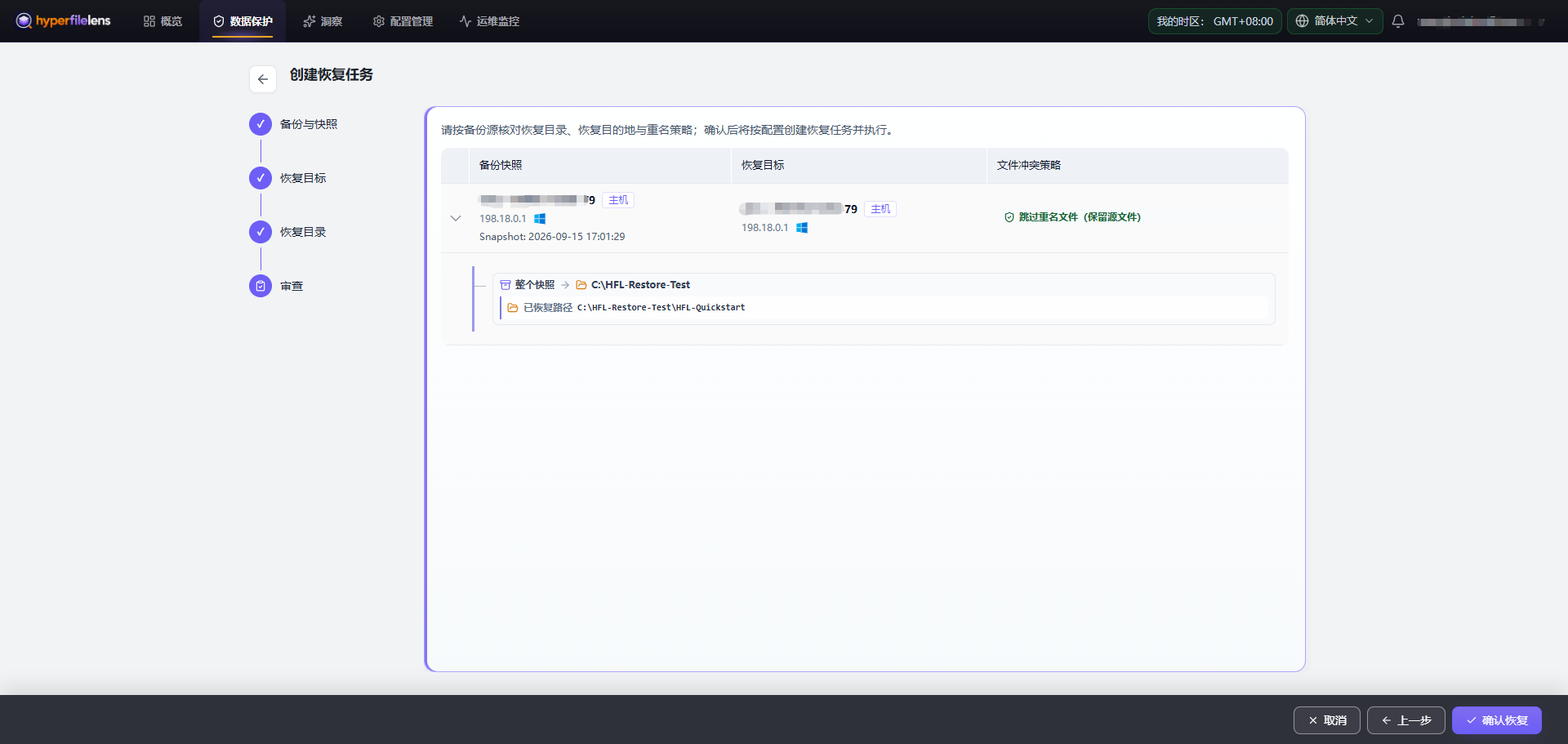Viewport: 1568px width, 744px height.
Task: Click the 整个快照 archive icon
Action: pos(506,285)
